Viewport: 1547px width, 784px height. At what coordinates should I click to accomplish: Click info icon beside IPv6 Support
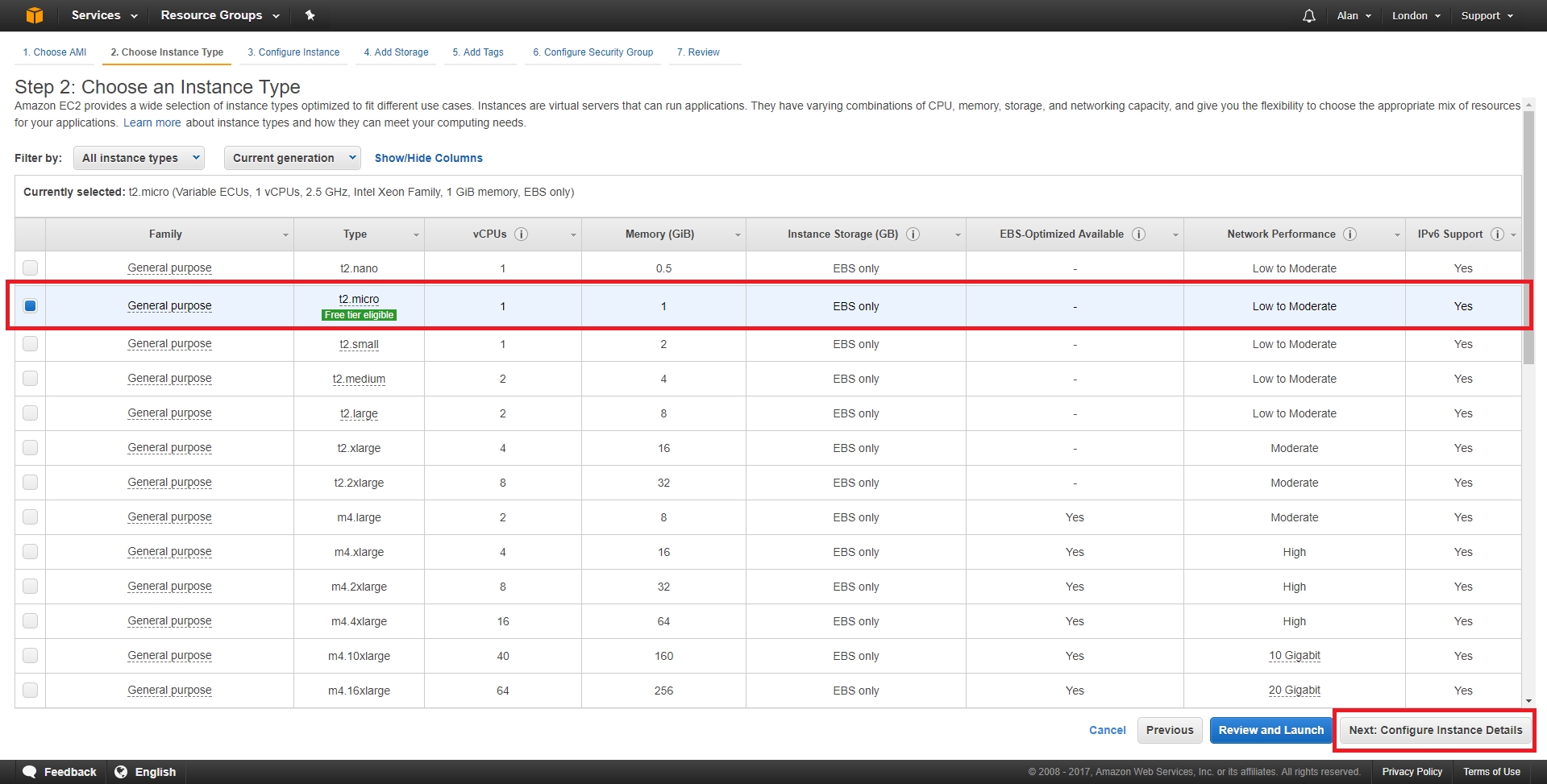coord(1497,234)
